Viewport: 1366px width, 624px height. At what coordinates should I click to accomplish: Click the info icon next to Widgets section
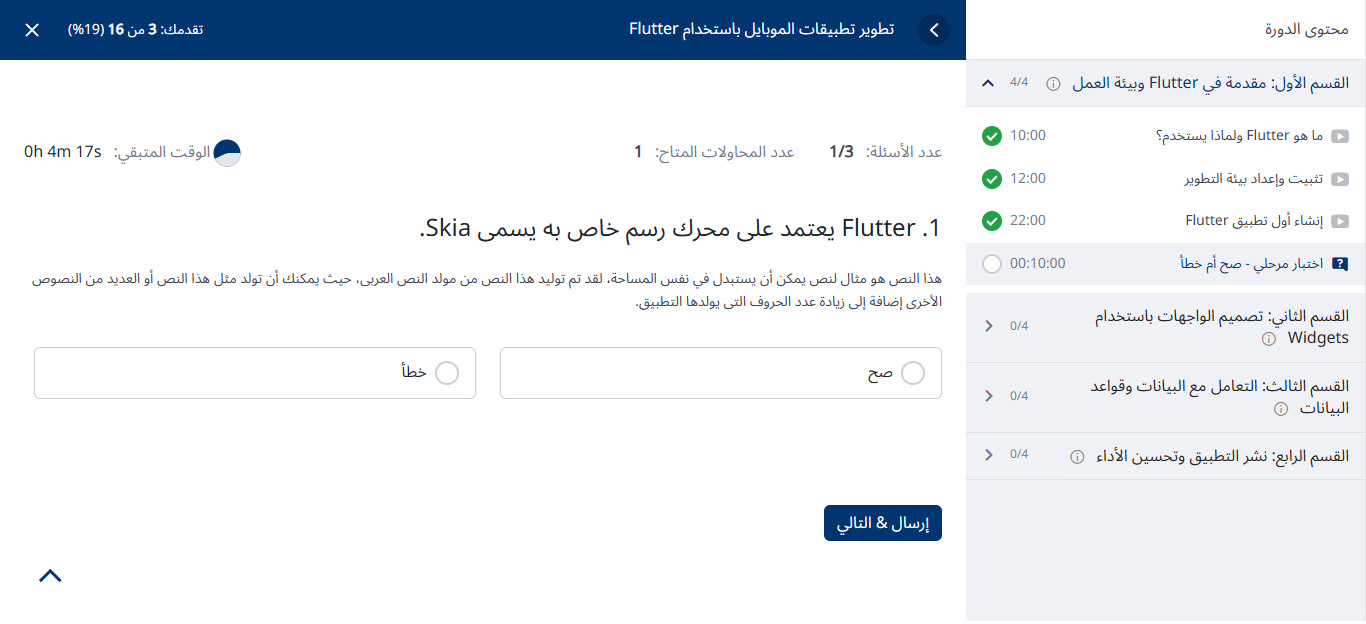pyautogui.click(x=1269, y=339)
